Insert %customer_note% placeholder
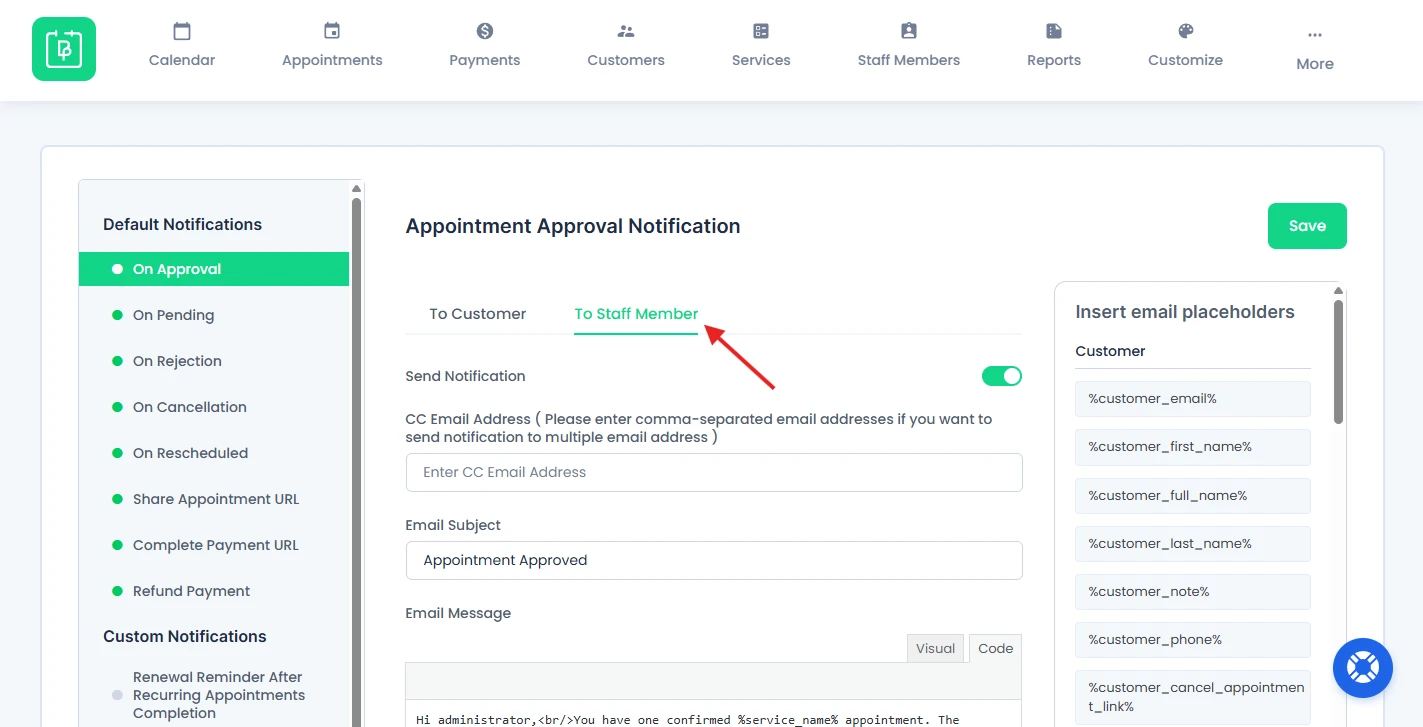The width and height of the screenshot is (1423, 727). [1193, 591]
